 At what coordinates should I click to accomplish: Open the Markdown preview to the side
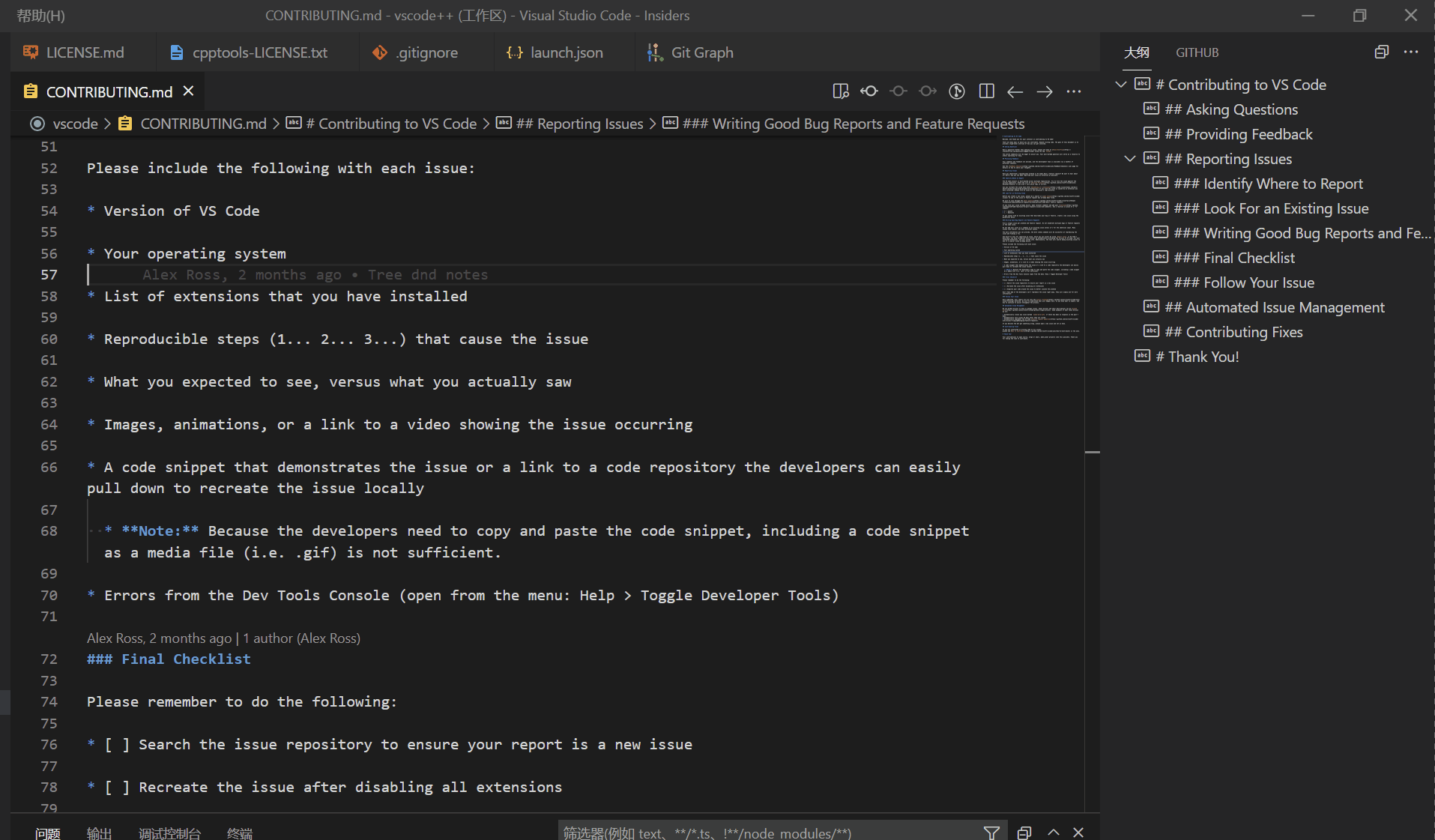[840, 91]
